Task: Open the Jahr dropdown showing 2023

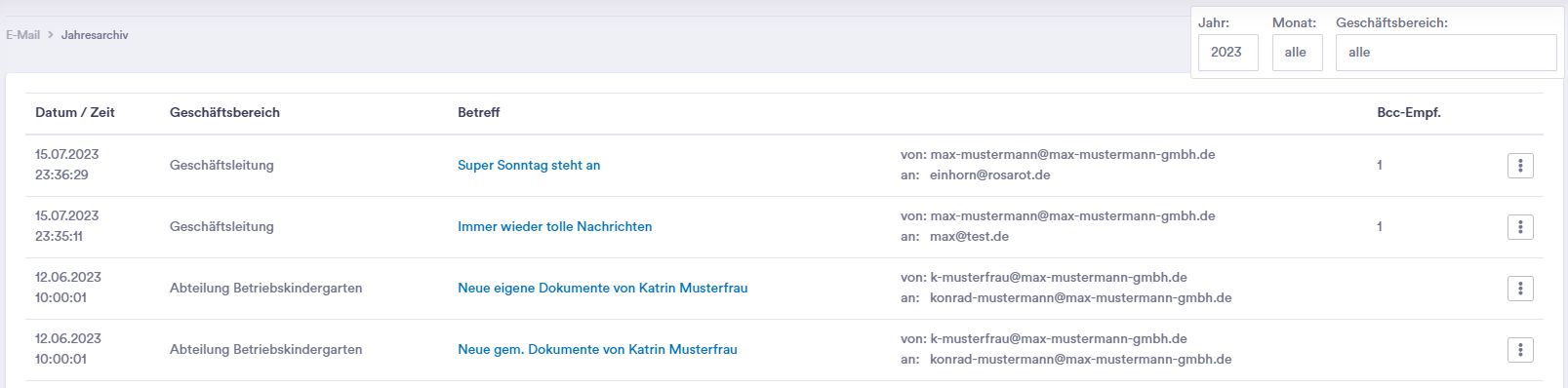Action: click(x=1228, y=53)
